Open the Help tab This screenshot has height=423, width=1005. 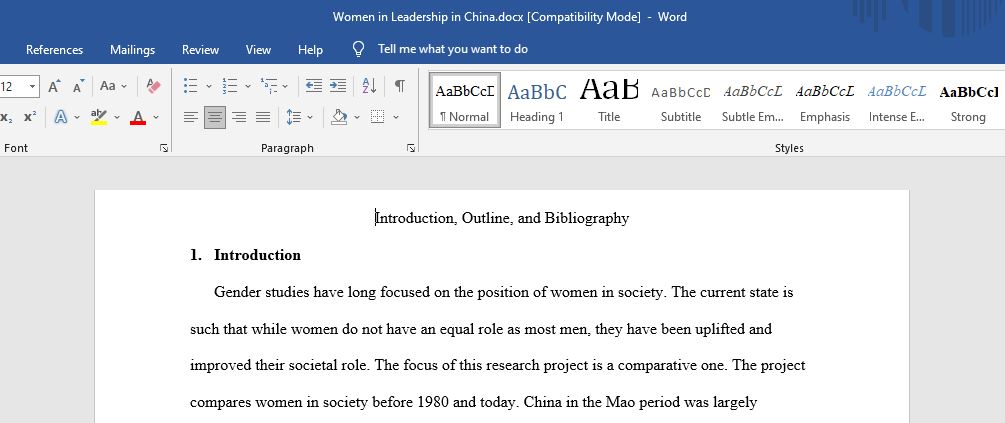pos(310,49)
